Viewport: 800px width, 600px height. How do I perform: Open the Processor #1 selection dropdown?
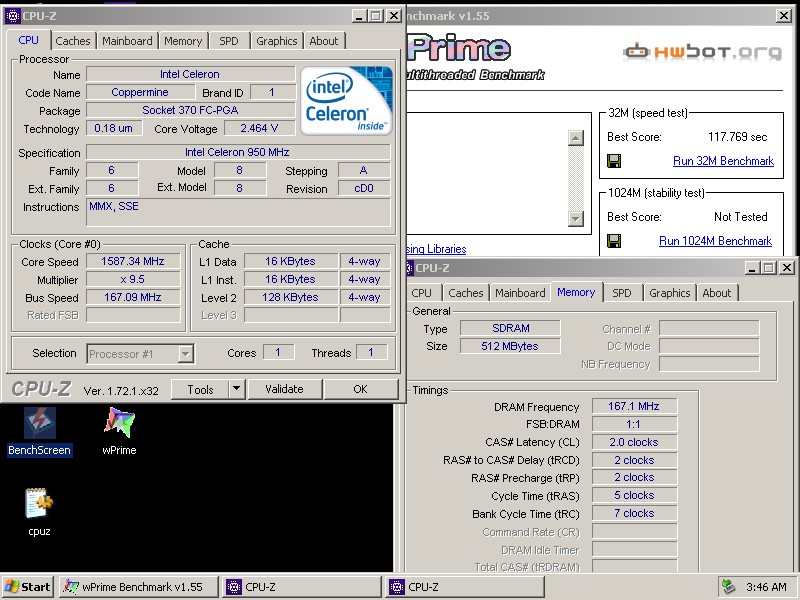tap(140, 354)
